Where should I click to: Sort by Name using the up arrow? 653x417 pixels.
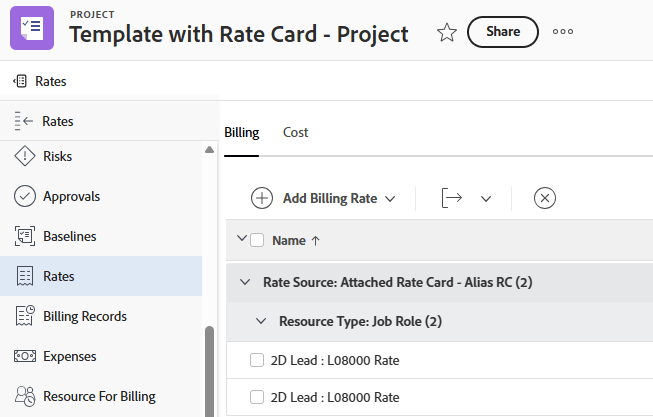(x=315, y=241)
